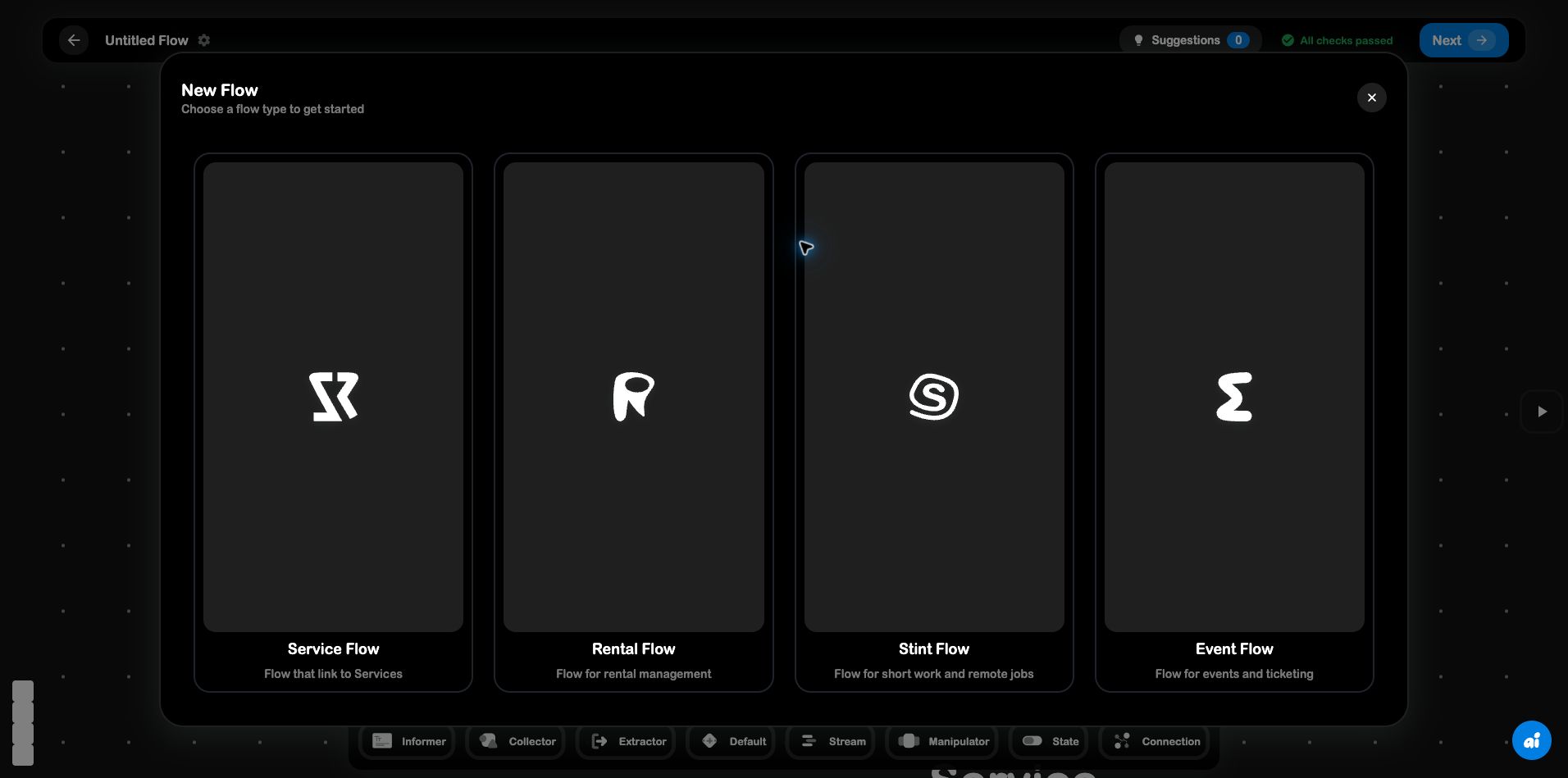Click the All checks passed status
Screen dimensions: 1568x778
tap(1337, 40)
